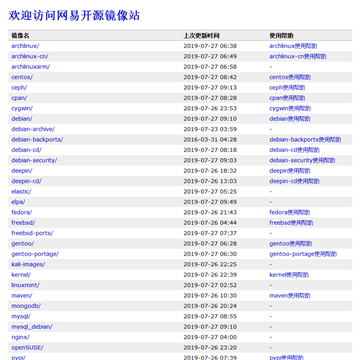
Task: Open mongodb/ directory link
Action: 26,306
